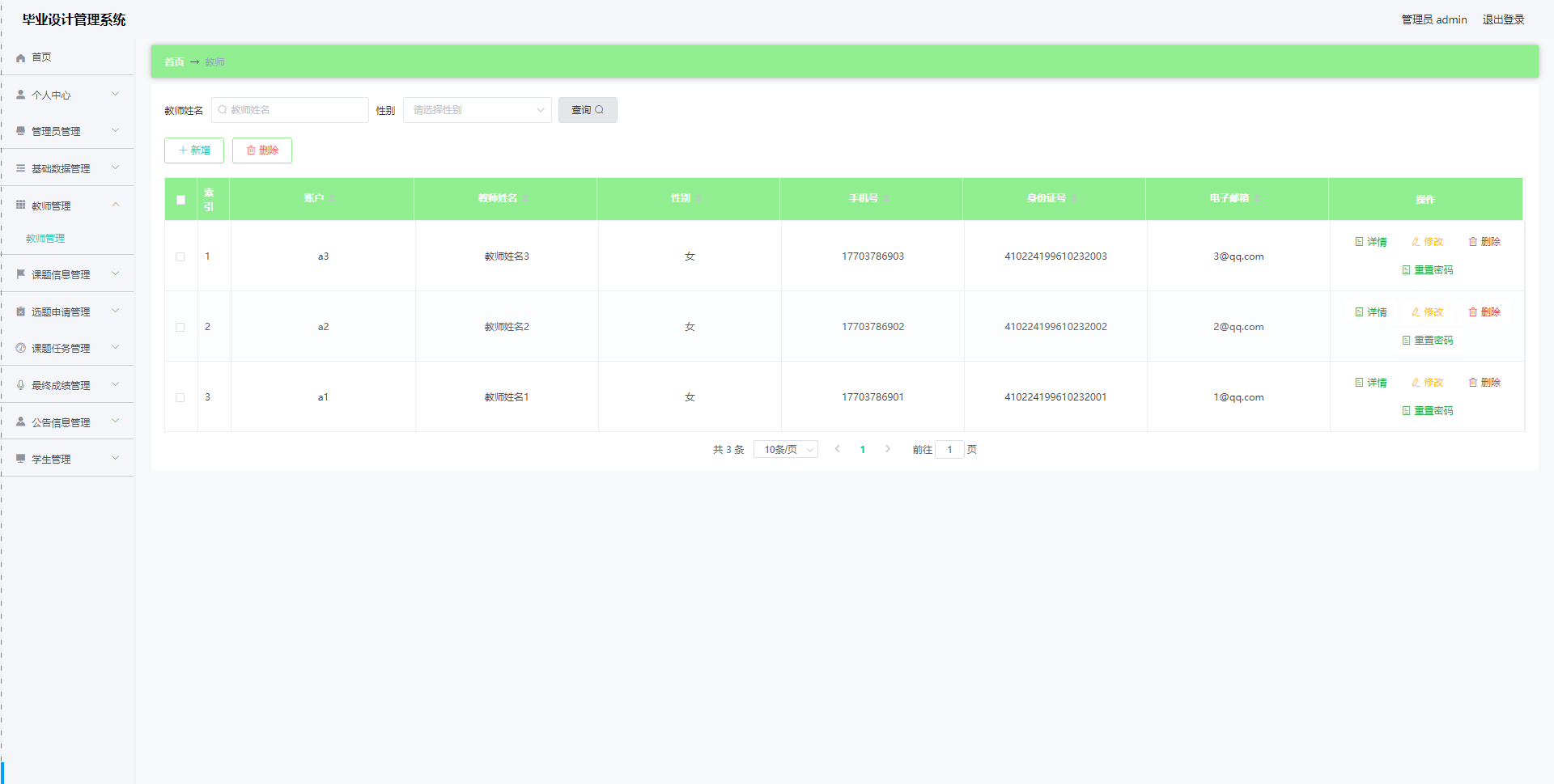Click the 新增 add button

[194, 150]
